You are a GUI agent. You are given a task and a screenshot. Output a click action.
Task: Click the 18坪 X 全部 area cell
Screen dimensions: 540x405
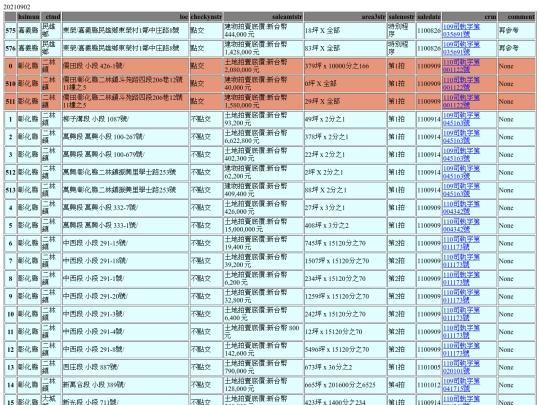click(x=345, y=30)
